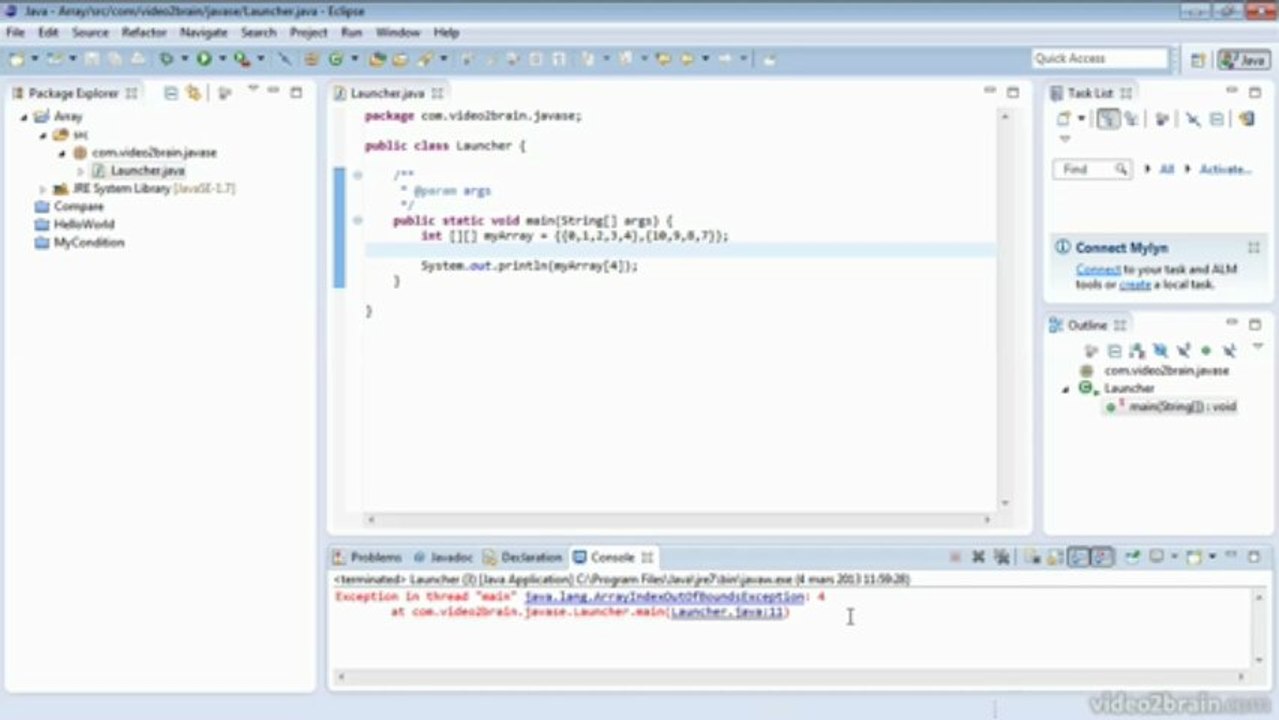This screenshot has width=1279, height=720.
Task: Open the Refactor menu
Action: [144, 32]
